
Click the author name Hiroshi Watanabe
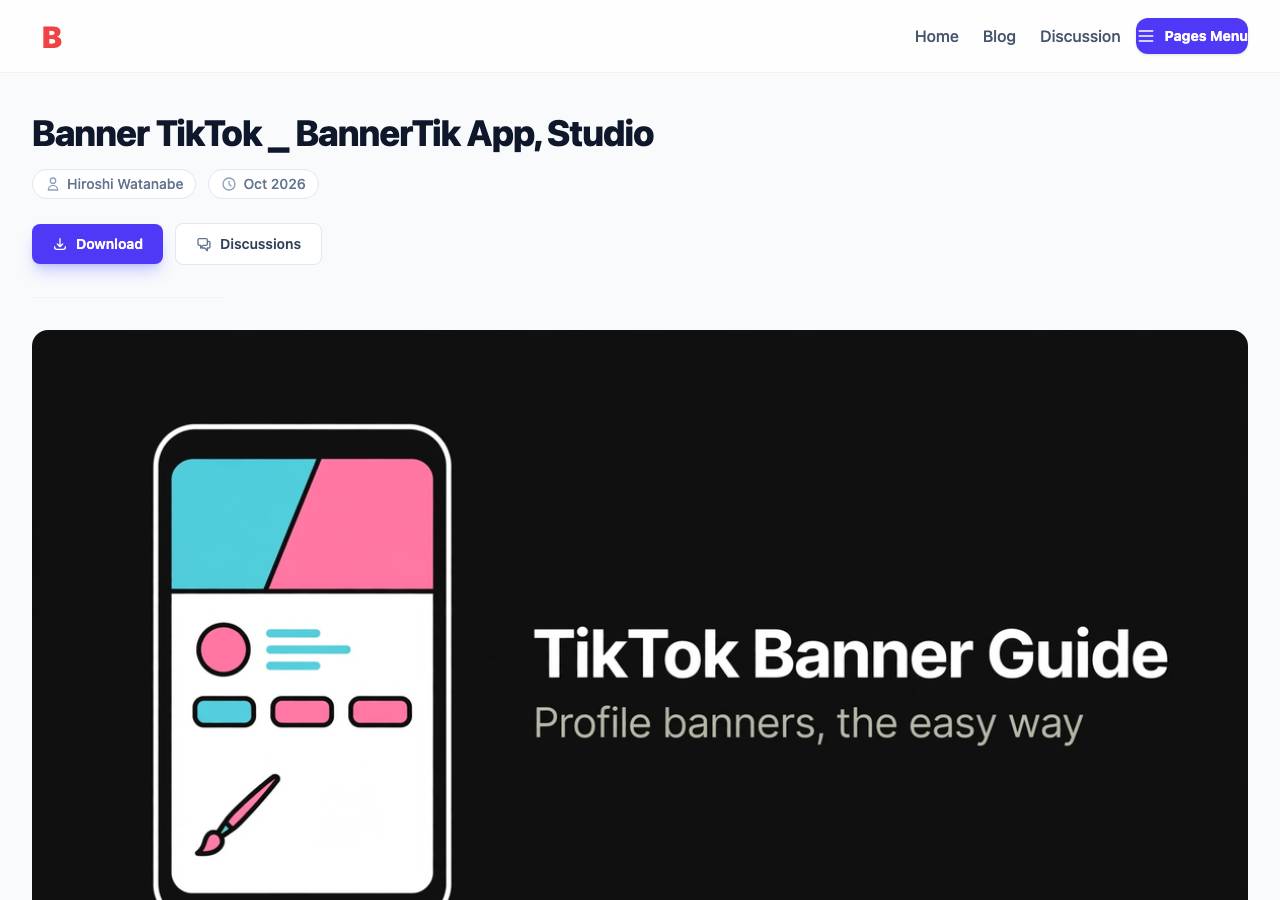[125, 184]
